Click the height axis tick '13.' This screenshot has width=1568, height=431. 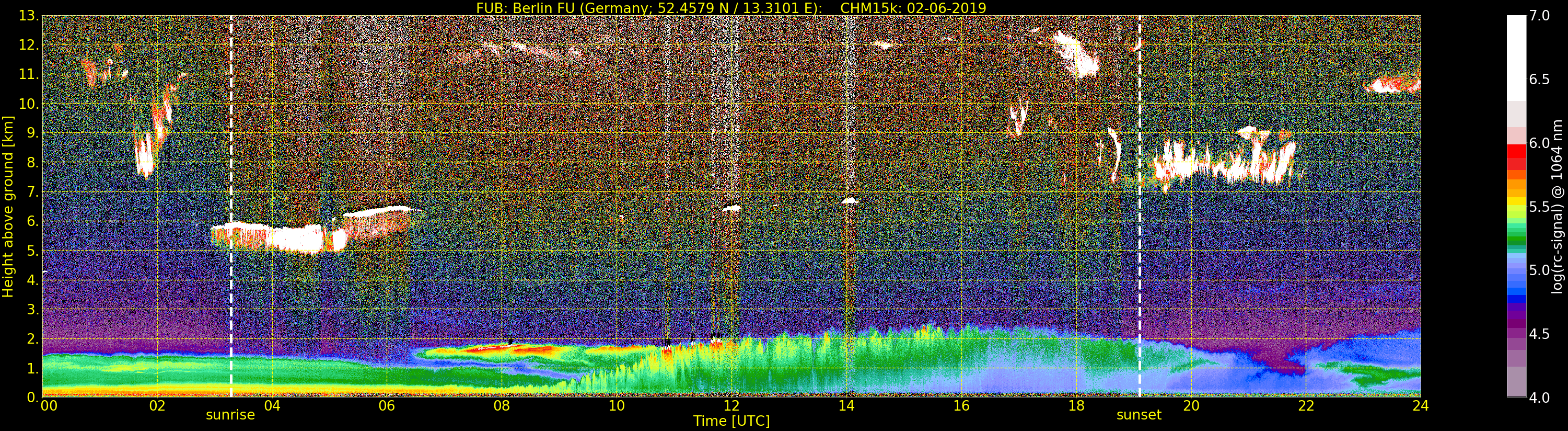click(29, 16)
